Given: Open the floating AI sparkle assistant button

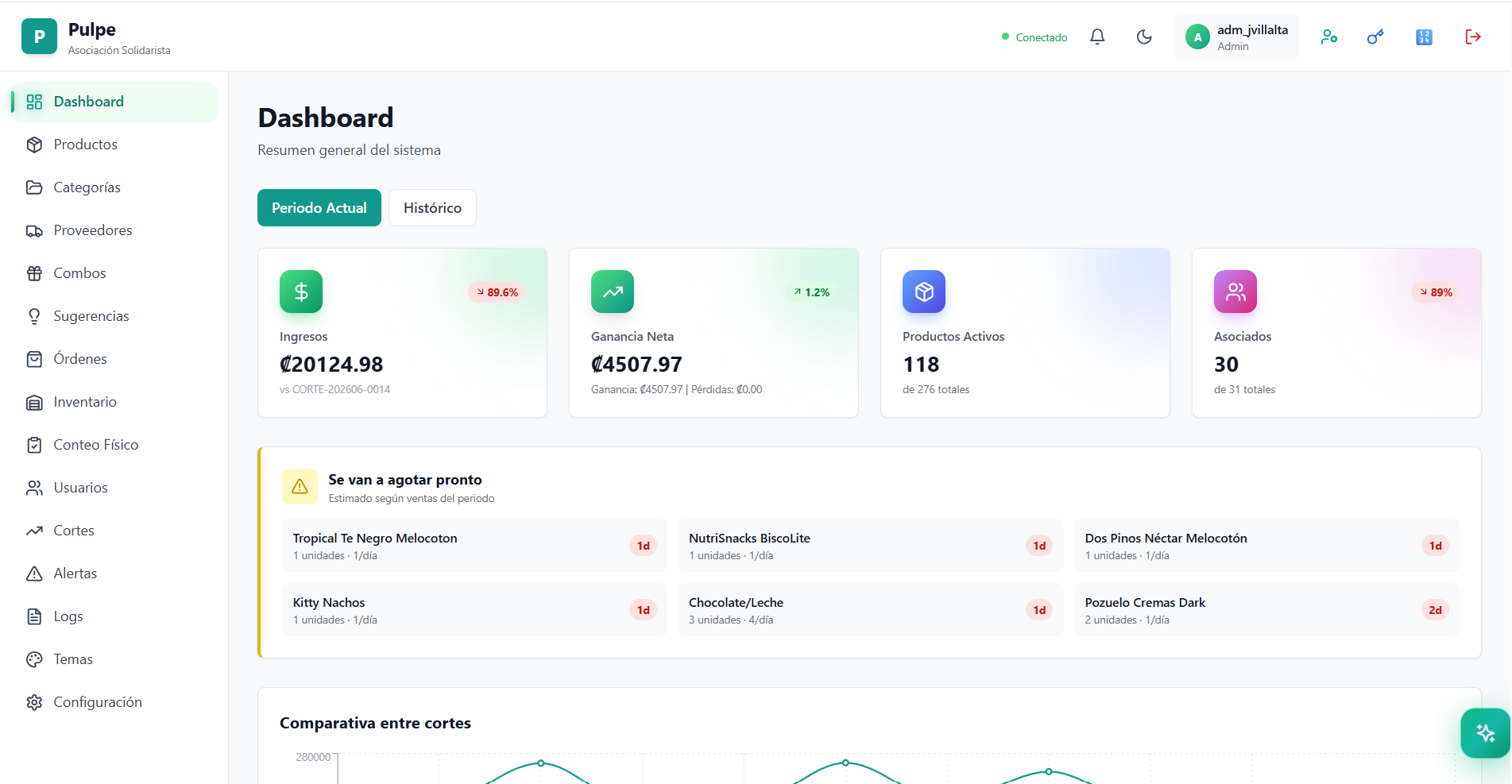Looking at the screenshot, I should click(1485, 732).
